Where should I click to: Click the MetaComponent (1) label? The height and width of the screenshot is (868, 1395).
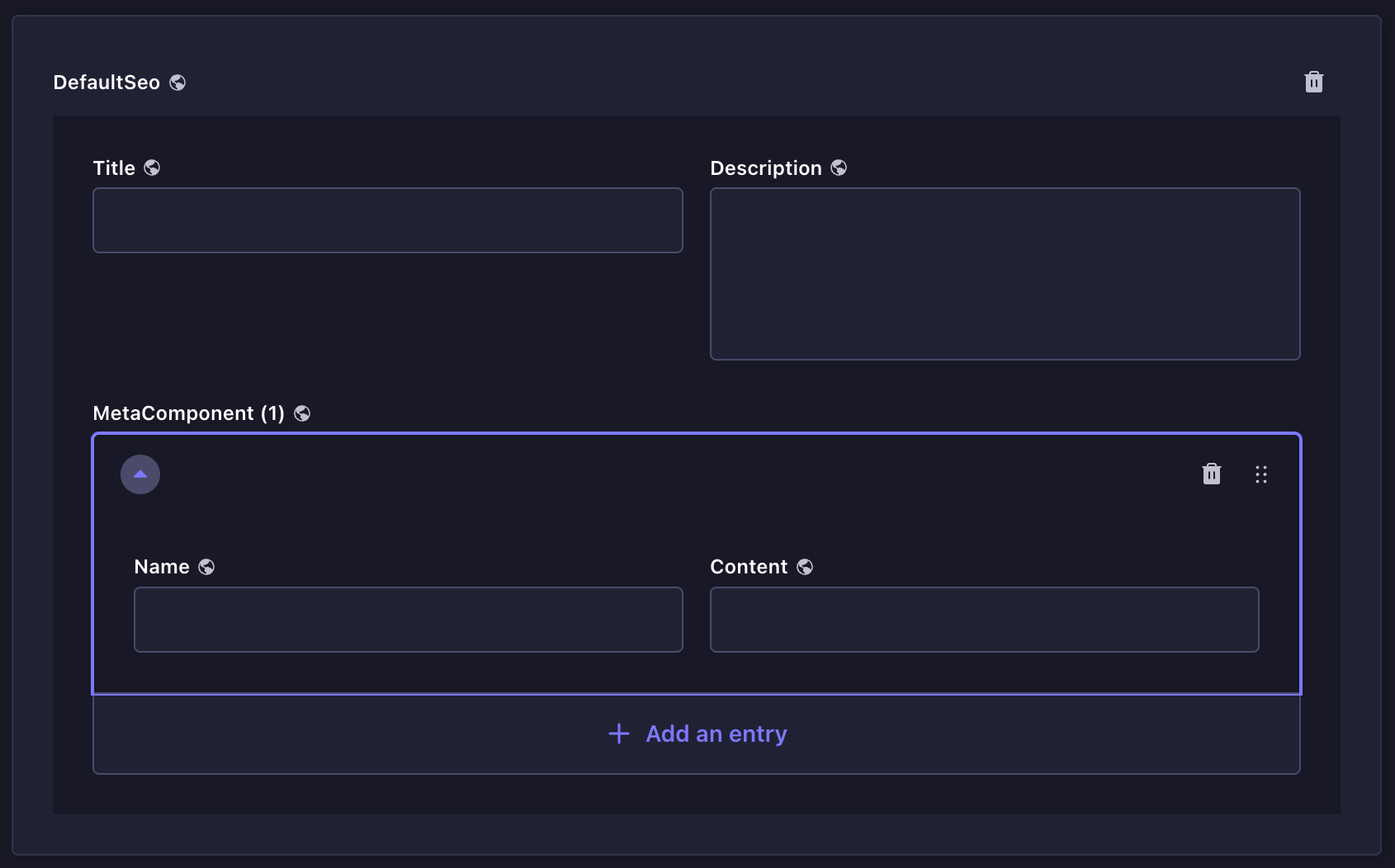[x=188, y=413]
